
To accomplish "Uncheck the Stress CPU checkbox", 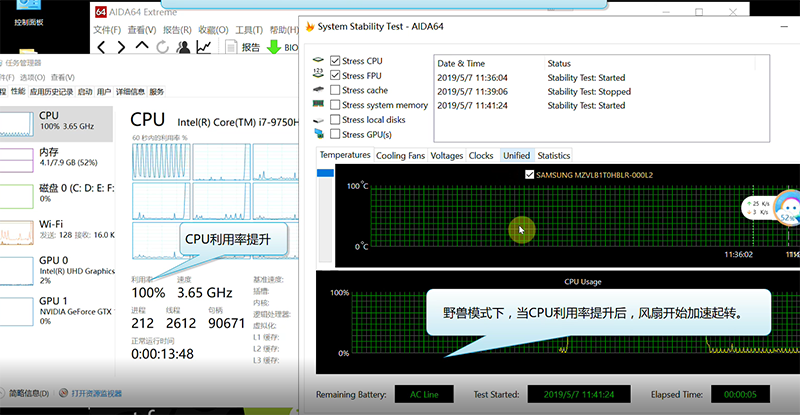I will (335, 61).
